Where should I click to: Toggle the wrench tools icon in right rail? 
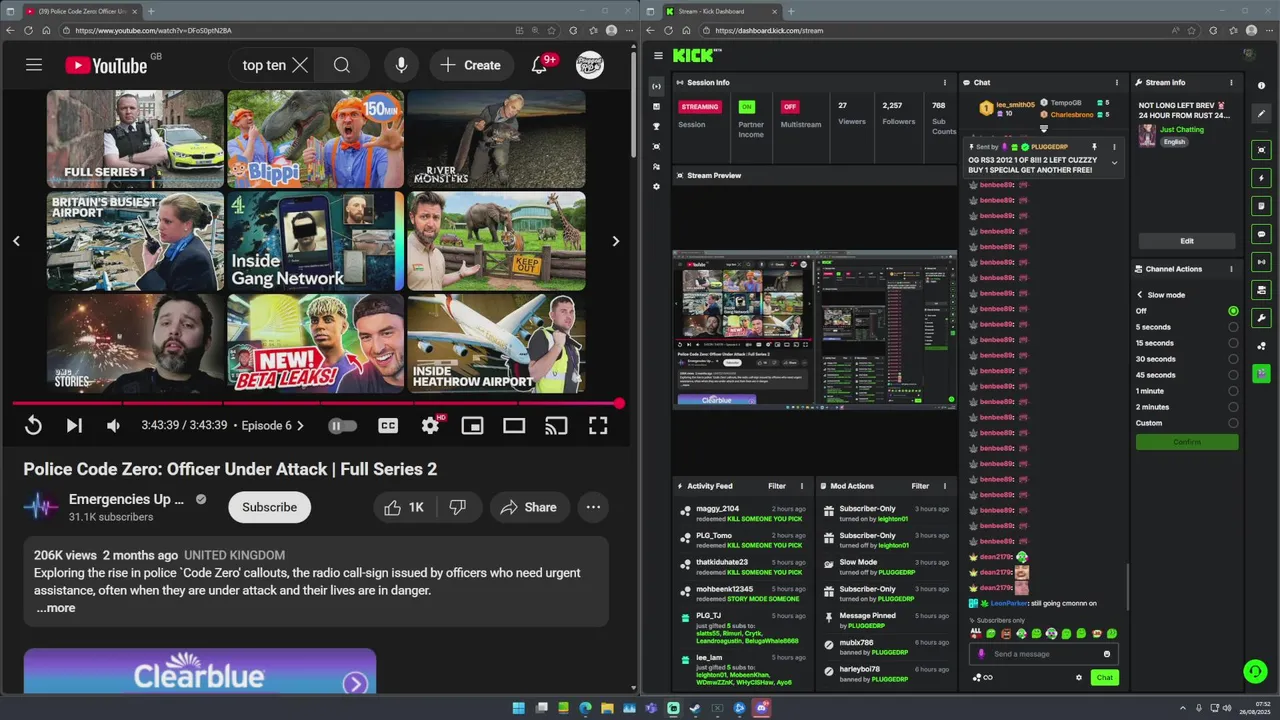pyautogui.click(x=1262, y=318)
